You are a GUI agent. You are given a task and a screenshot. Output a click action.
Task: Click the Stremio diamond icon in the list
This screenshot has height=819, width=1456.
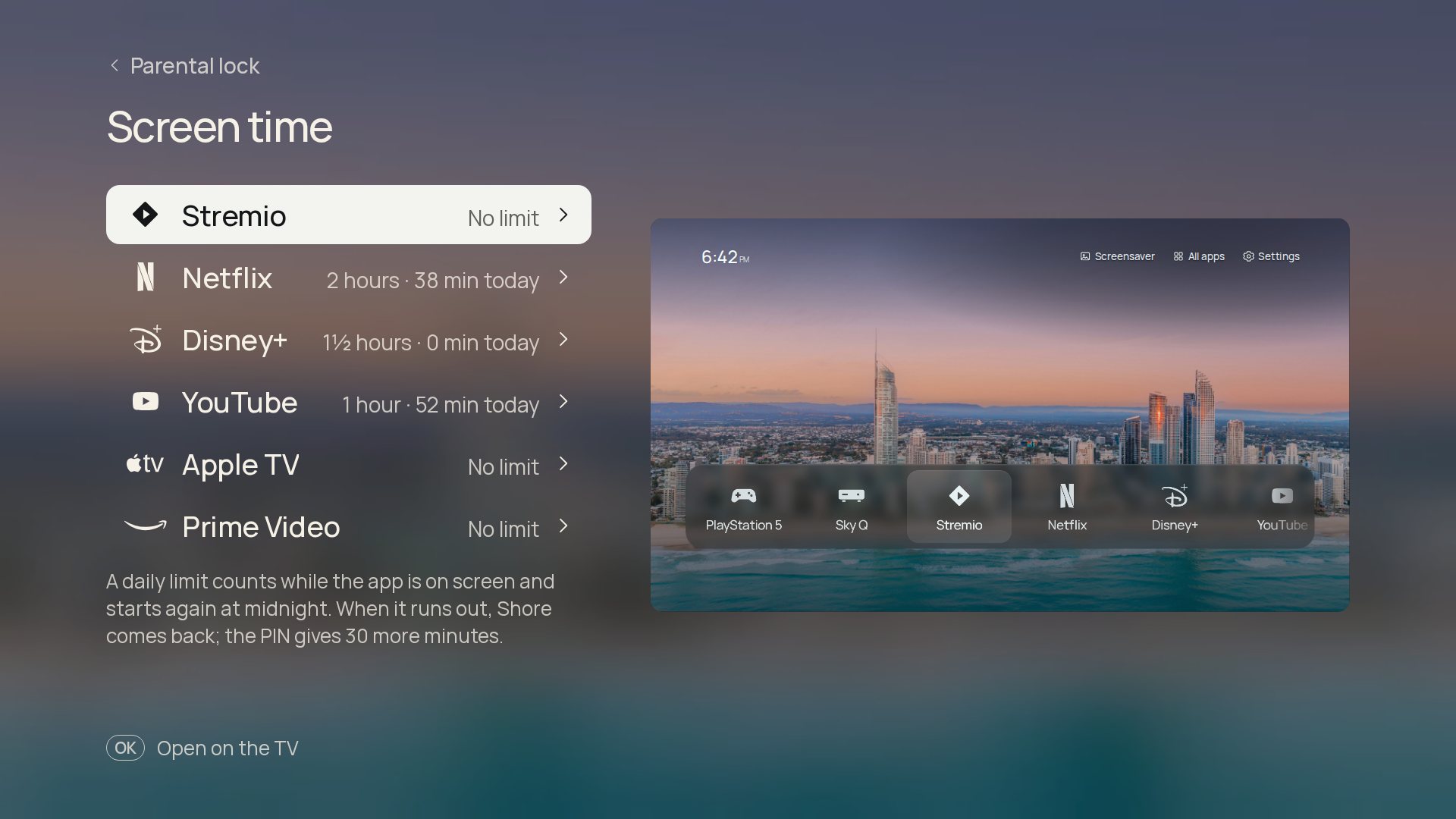tap(145, 215)
